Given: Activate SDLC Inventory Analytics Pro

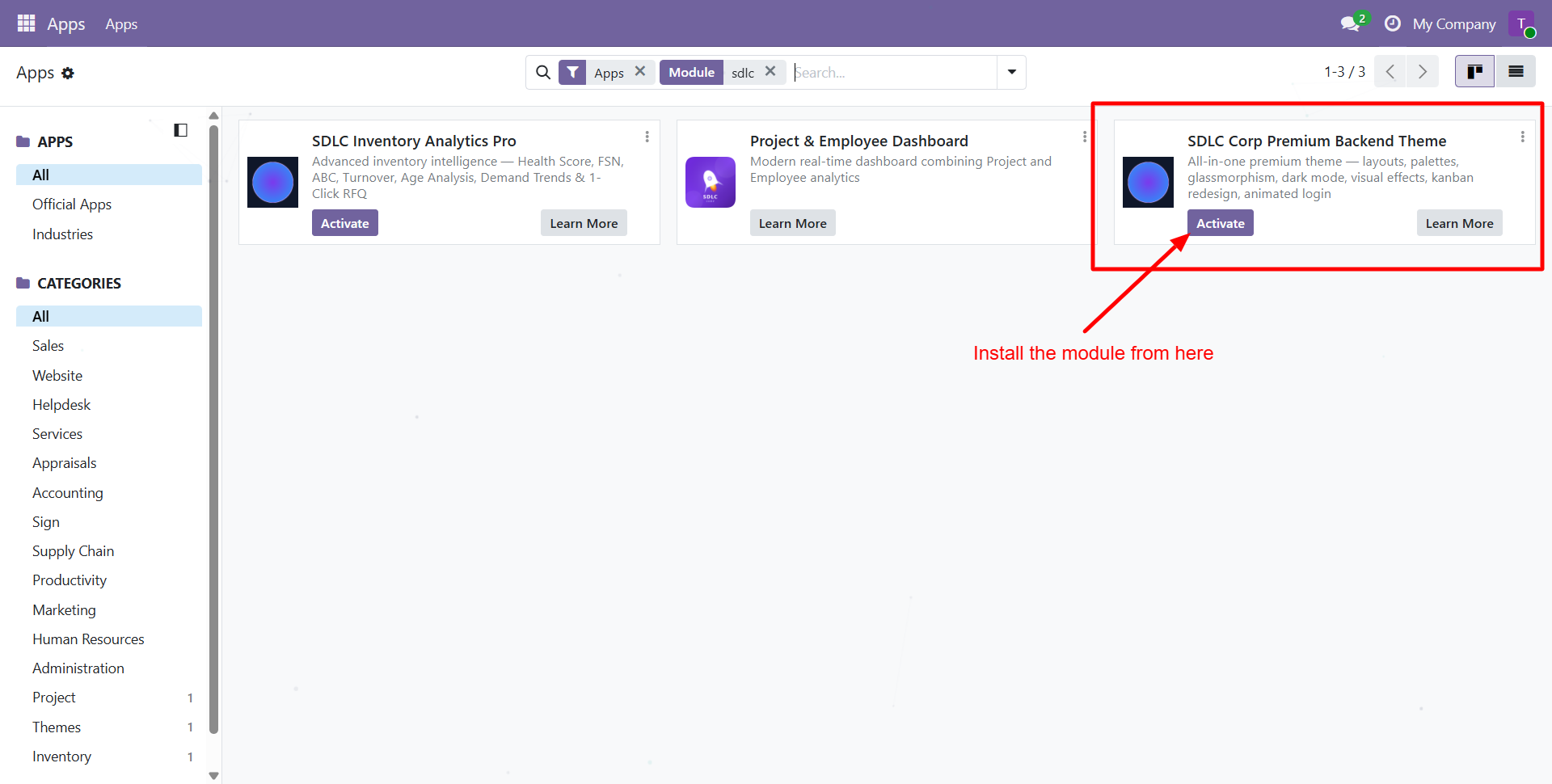Looking at the screenshot, I should [344, 222].
